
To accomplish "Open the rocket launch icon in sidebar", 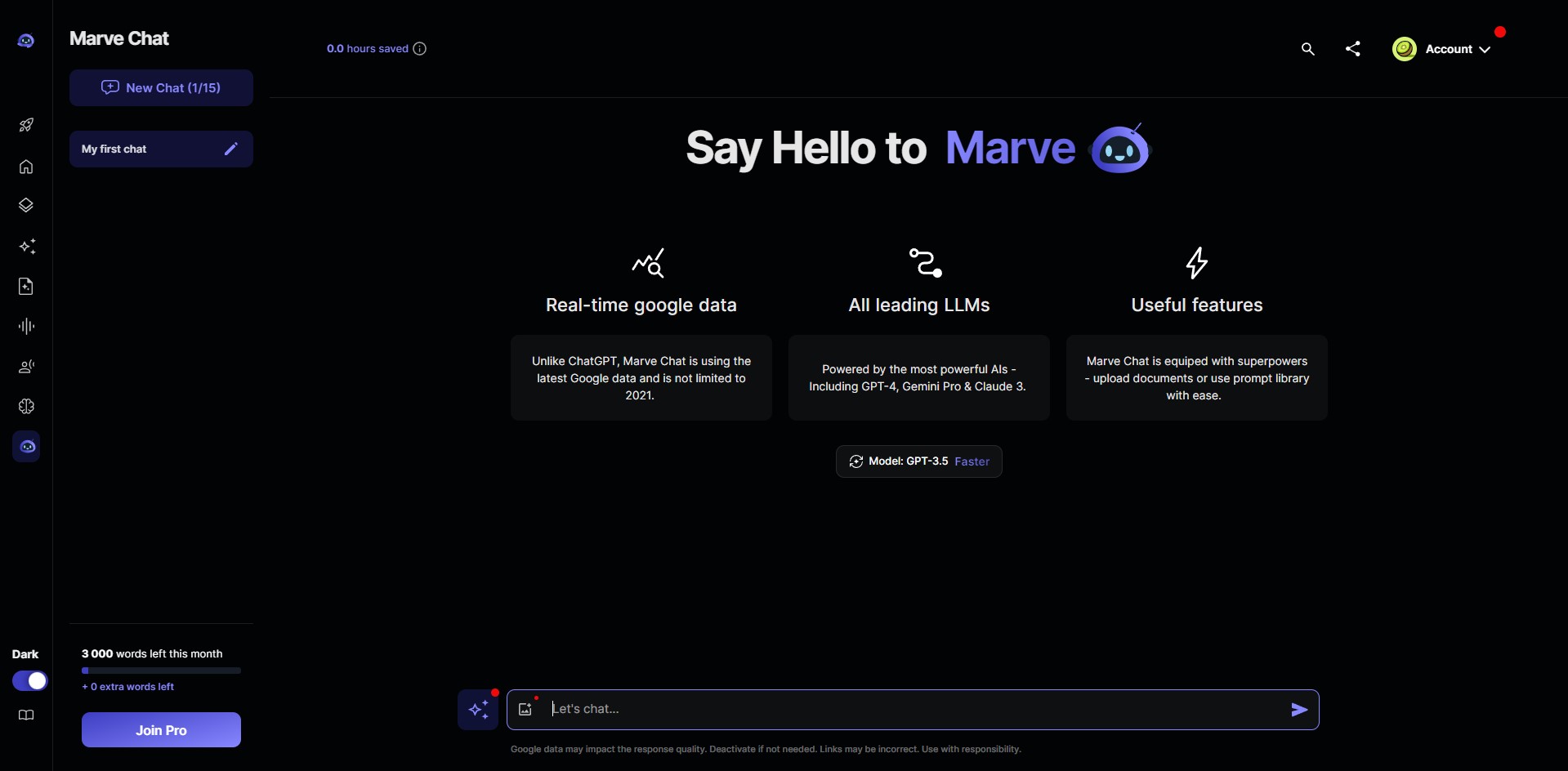I will (x=26, y=125).
